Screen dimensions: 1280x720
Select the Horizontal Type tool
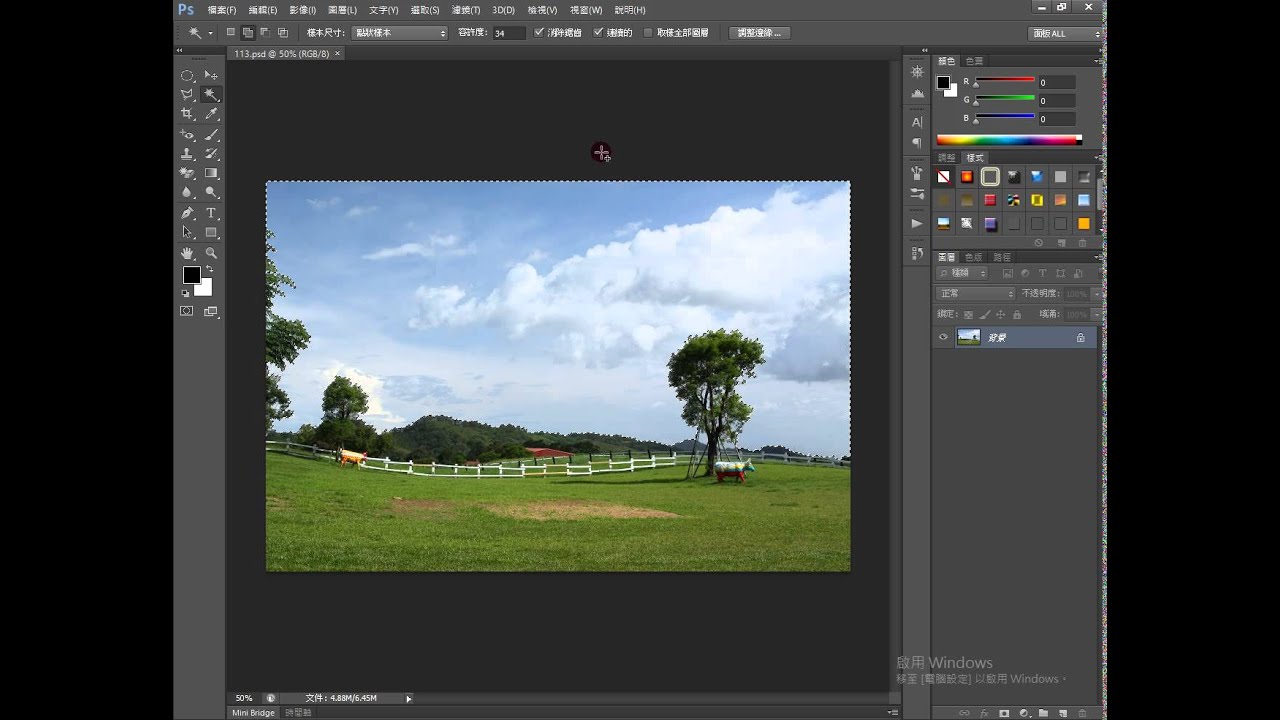[x=211, y=213]
